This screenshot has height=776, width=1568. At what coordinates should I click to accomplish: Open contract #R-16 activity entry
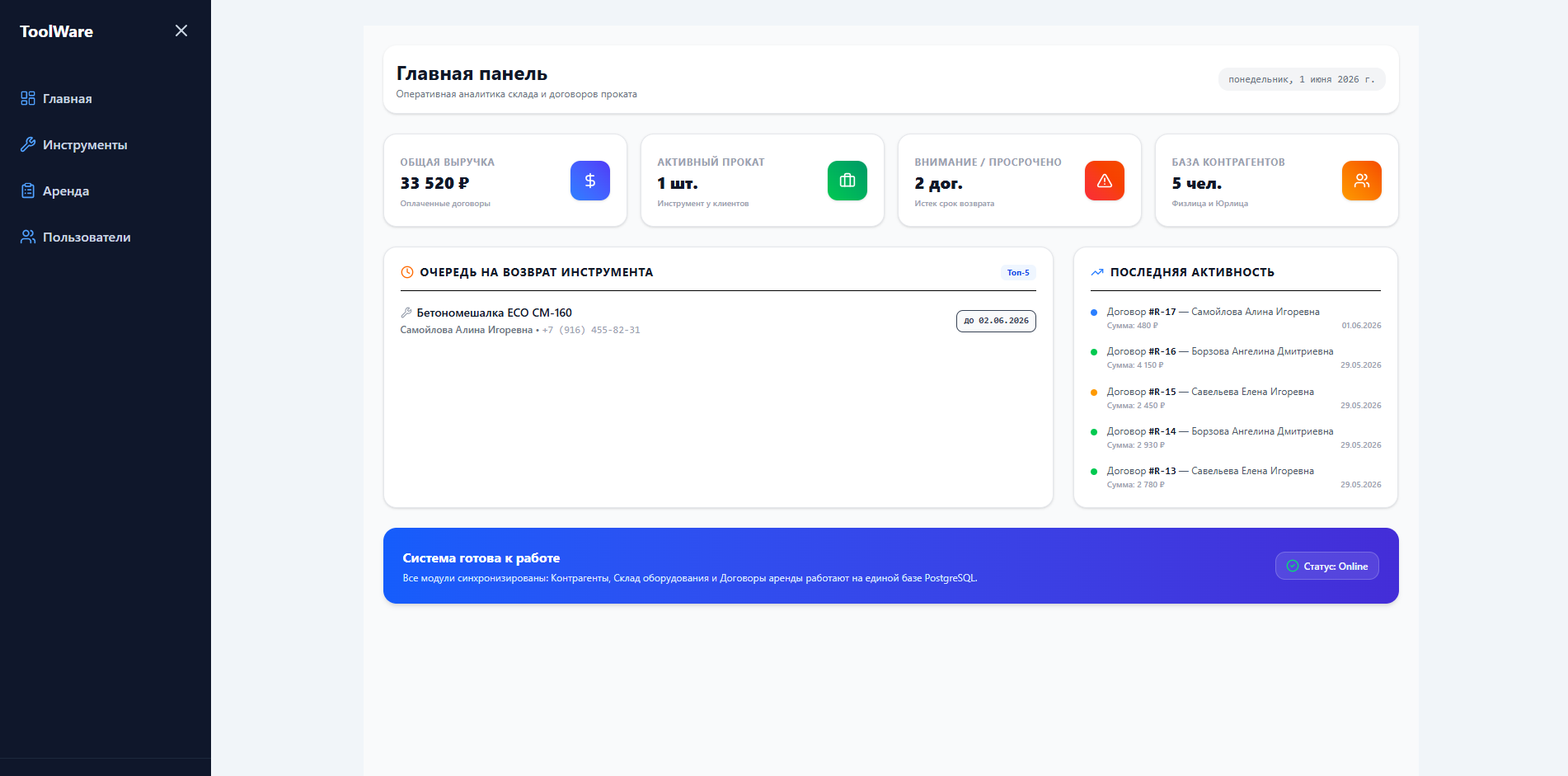click(1236, 357)
